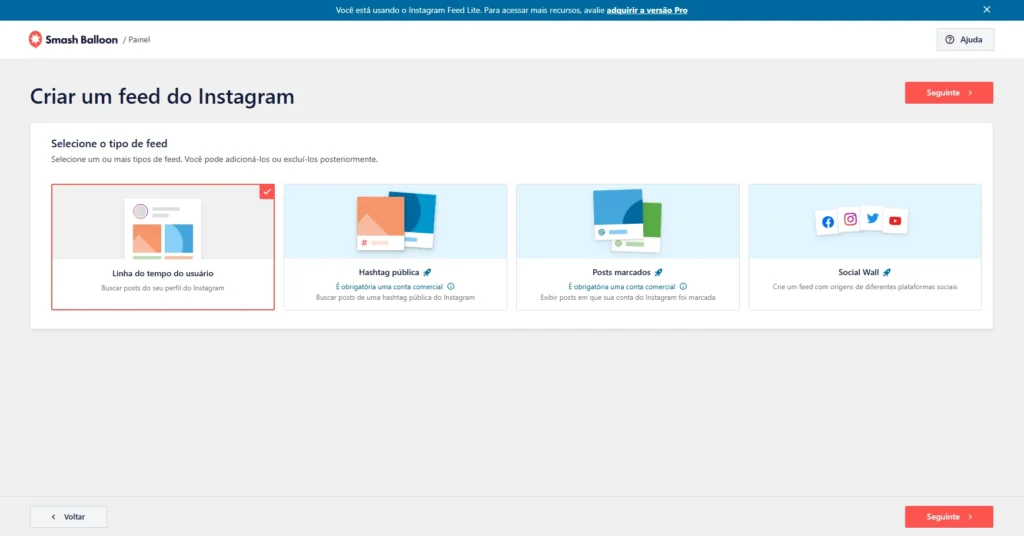Click the YouTube icon in Social Wall
Viewport: 1024px width, 536px height.
895,221
